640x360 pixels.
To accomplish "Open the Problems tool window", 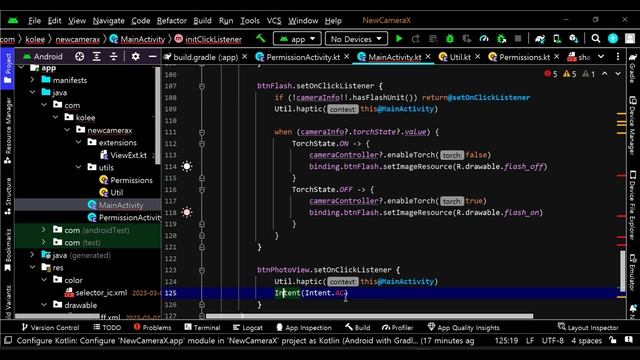I will 153,327.
